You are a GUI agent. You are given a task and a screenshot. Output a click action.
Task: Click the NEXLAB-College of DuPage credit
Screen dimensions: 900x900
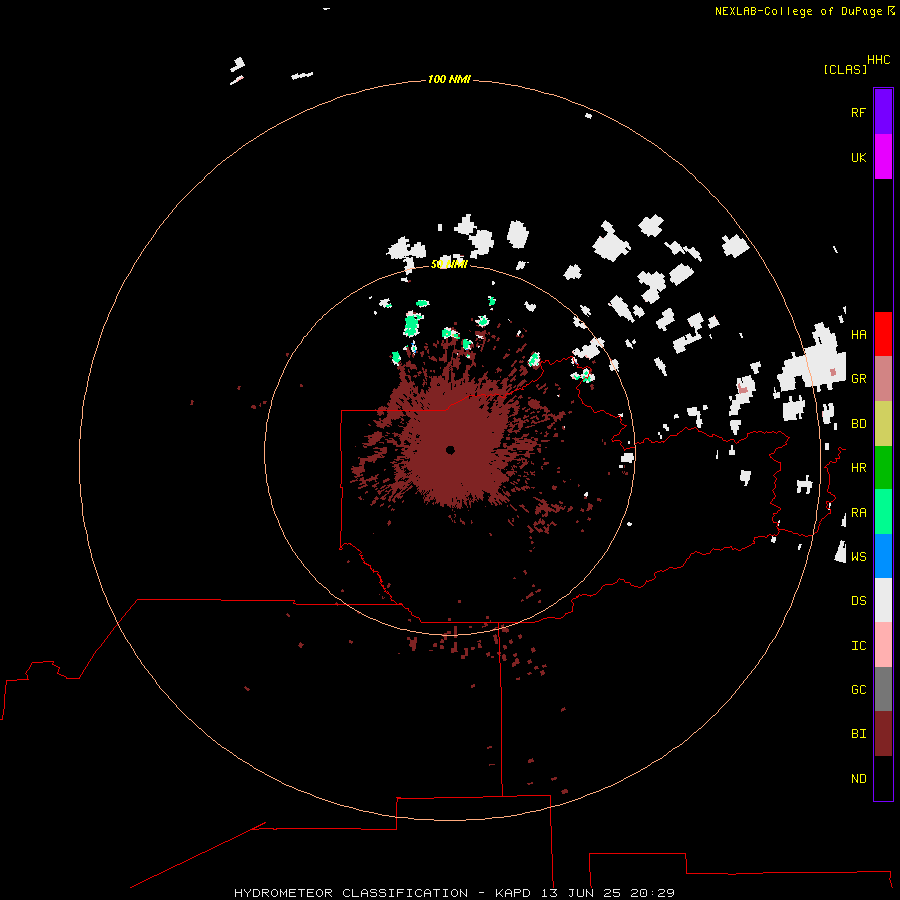(798, 11)
